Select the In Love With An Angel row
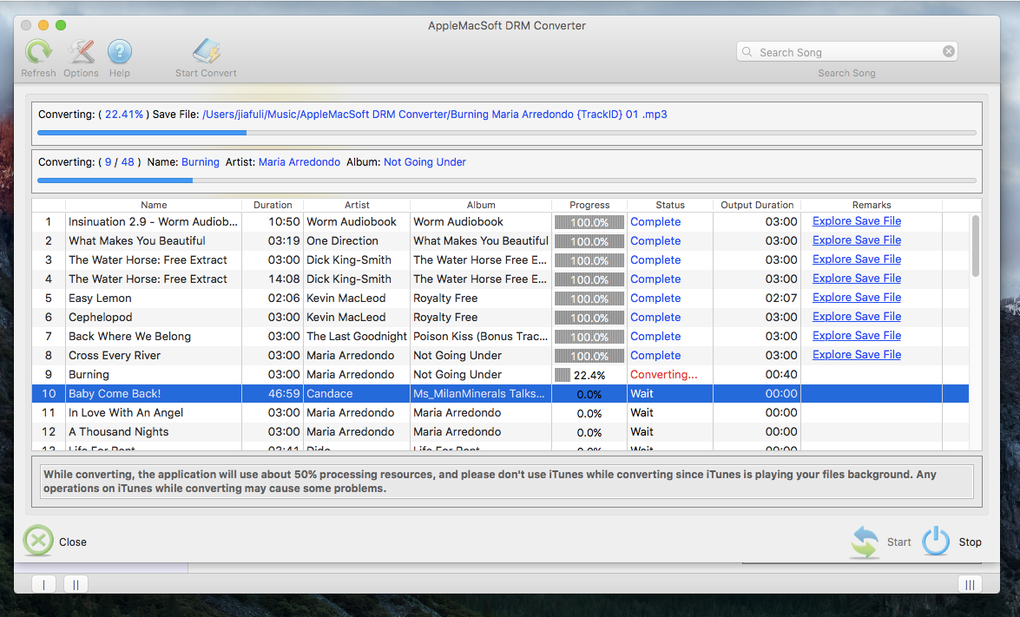The width and height of the screenshot is (1020, 617). (500, 413)
